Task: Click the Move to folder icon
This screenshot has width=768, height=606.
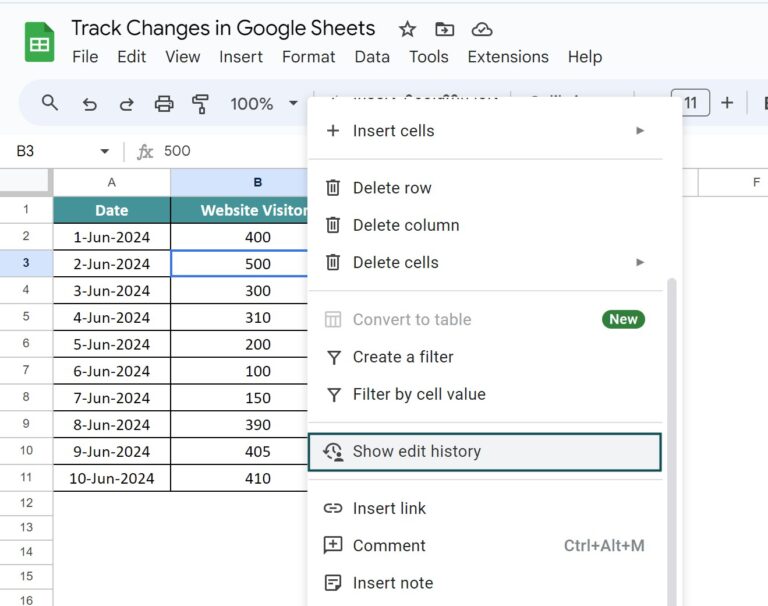Action: point(444,29)
